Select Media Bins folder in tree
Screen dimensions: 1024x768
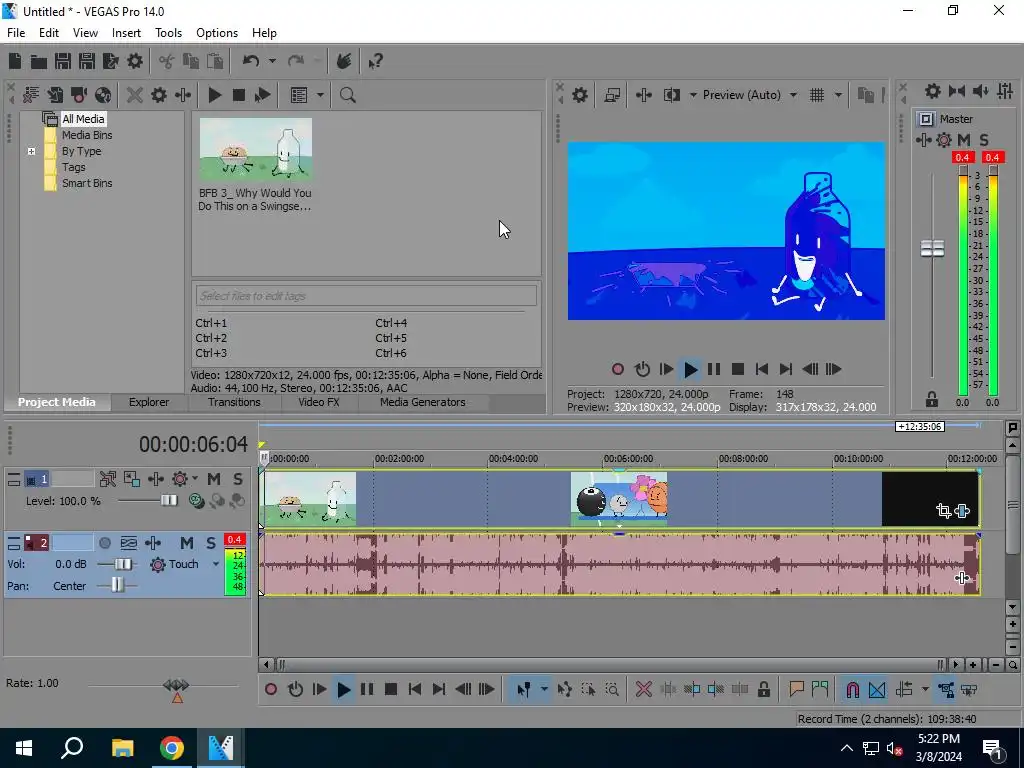pyautogui.click(x=87, y=135)
